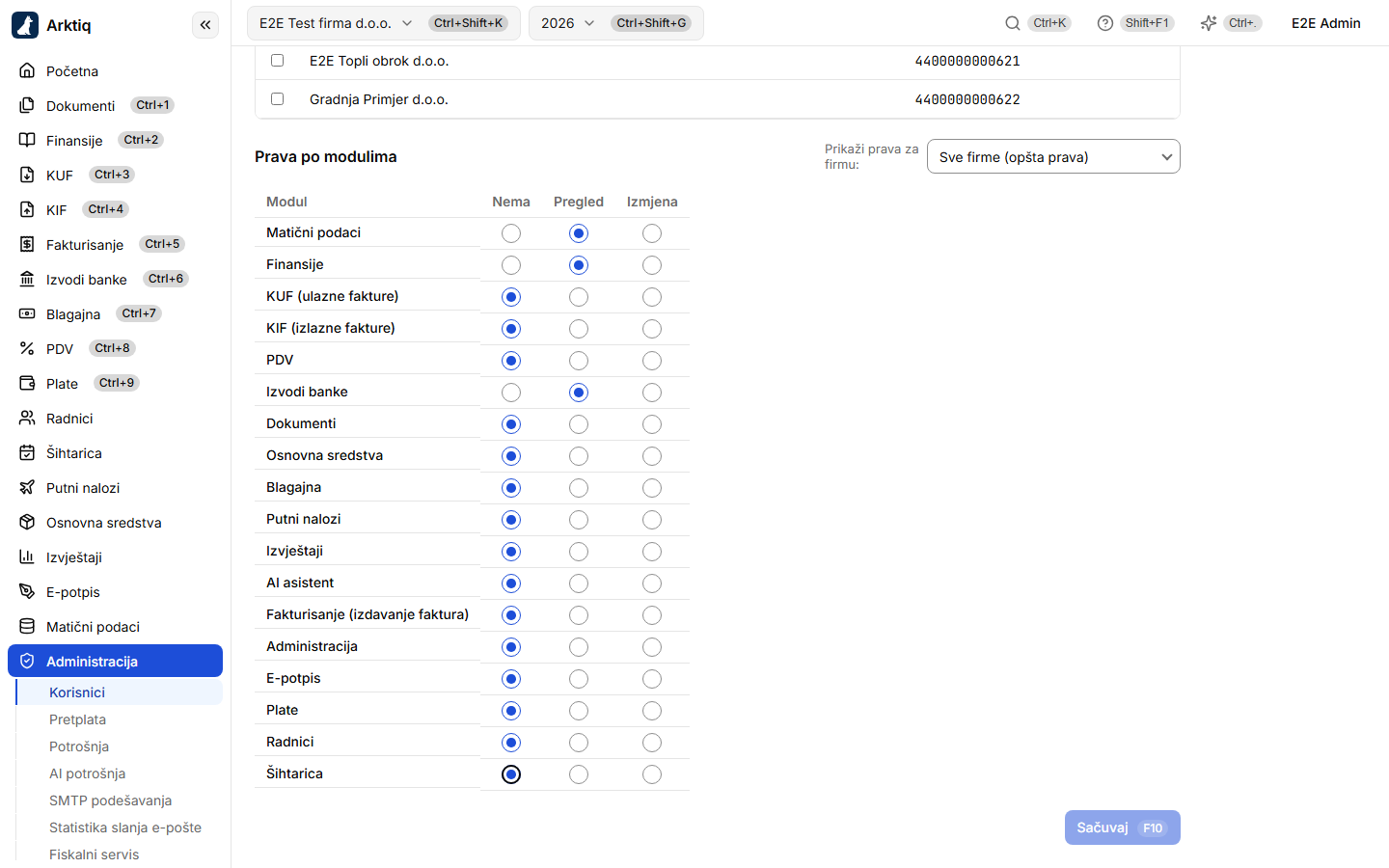Click the Fakturisanje invoice icon
The image size is (1389, 868).
(27, 245)
